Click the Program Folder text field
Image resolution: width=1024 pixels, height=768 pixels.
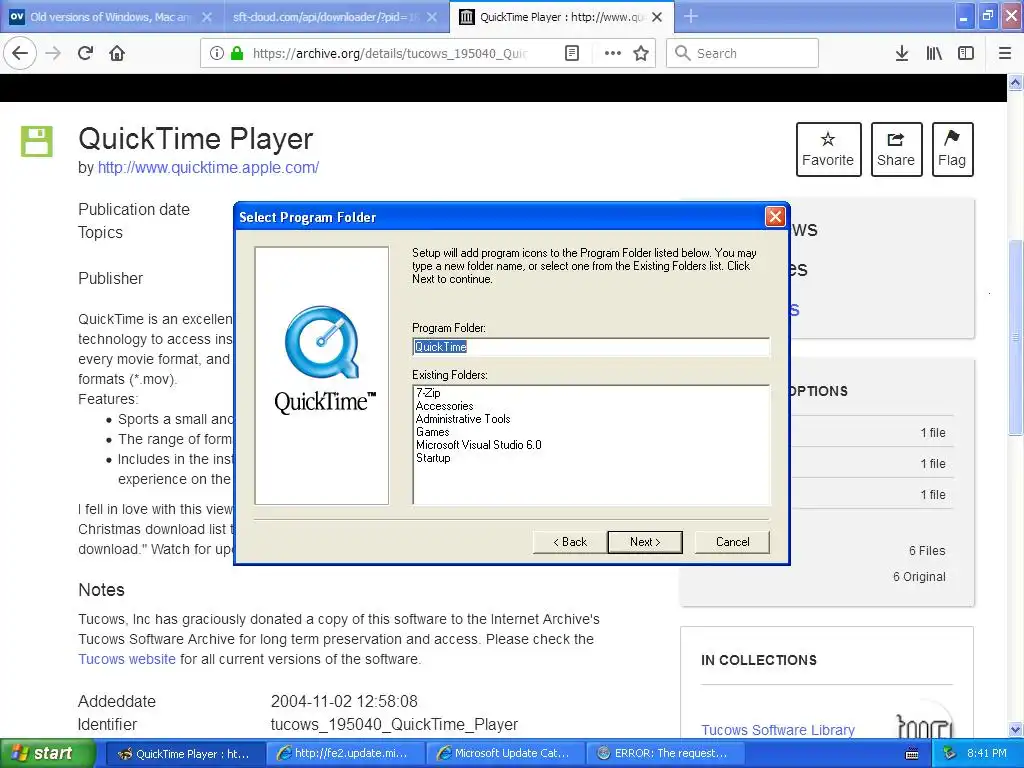591,347
